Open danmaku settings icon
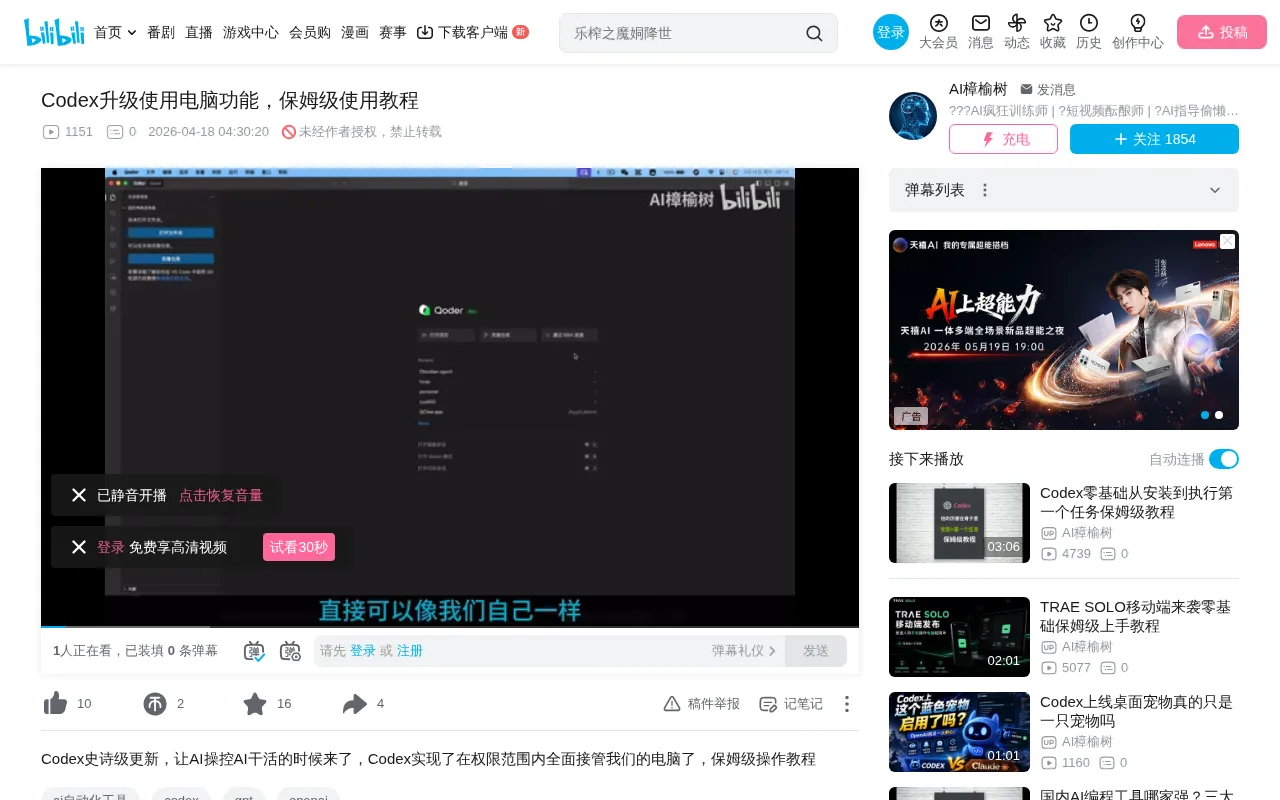 290,651
